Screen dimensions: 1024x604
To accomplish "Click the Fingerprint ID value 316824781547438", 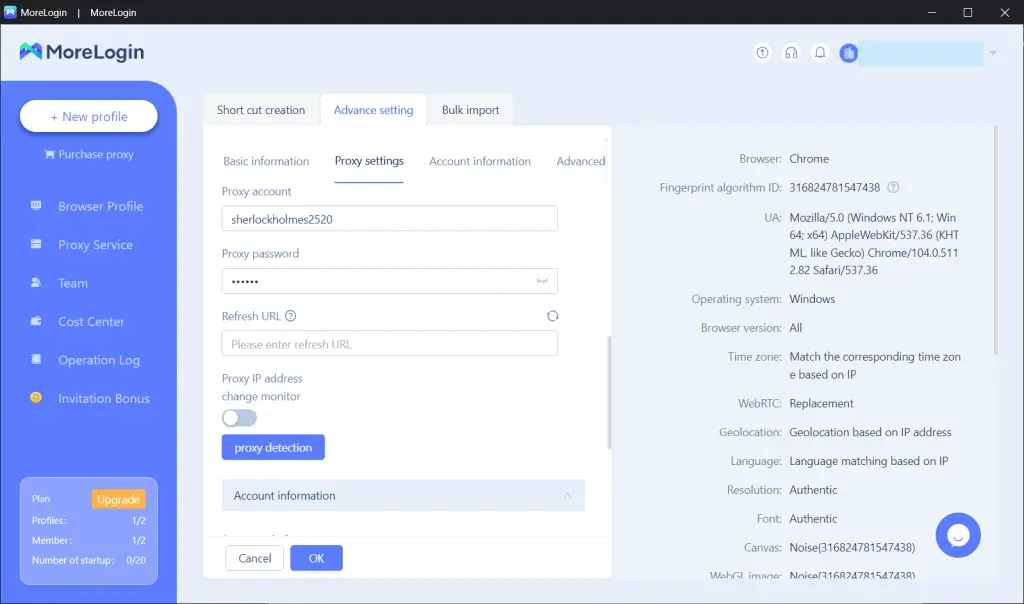I will tap(835, 187).
